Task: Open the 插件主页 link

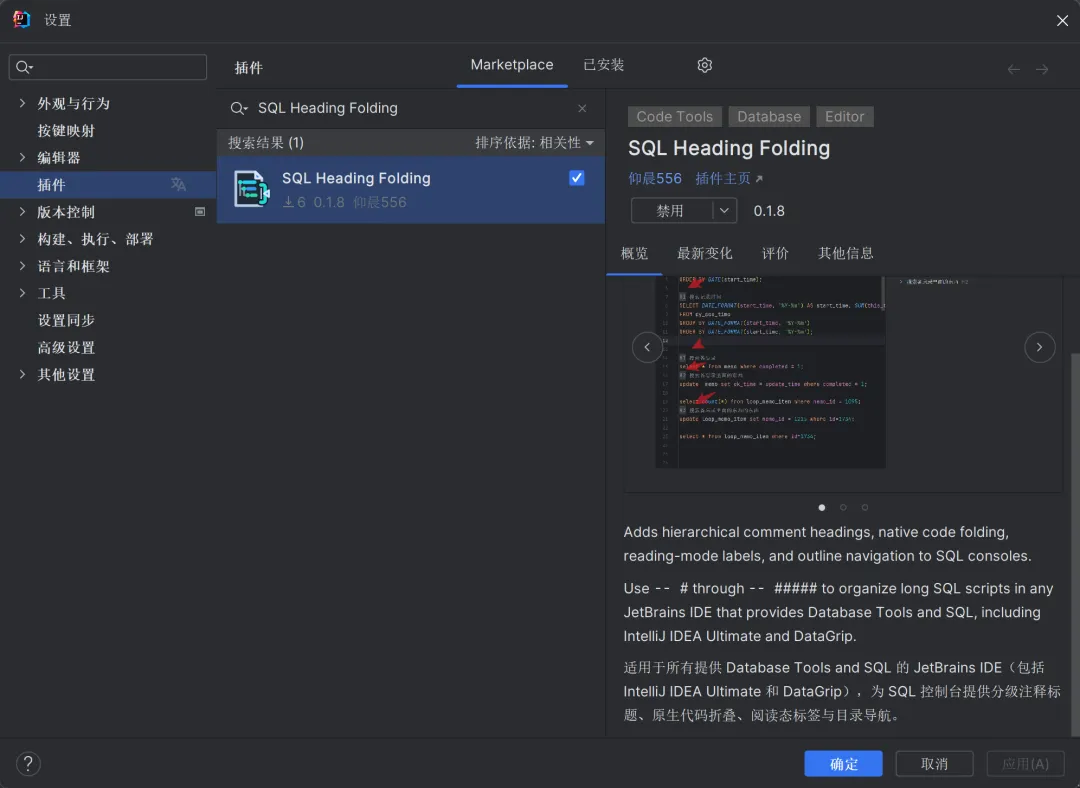Action: click(729, 178)
